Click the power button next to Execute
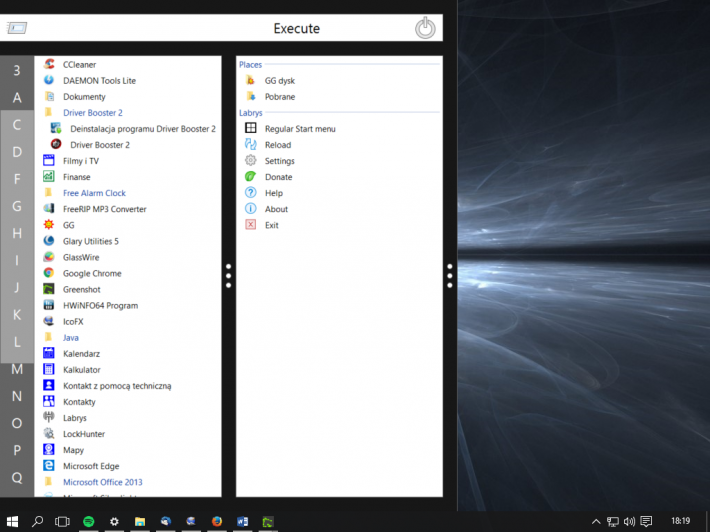The height and width of the screenshot is (532, 710). [x=425, y=28]
